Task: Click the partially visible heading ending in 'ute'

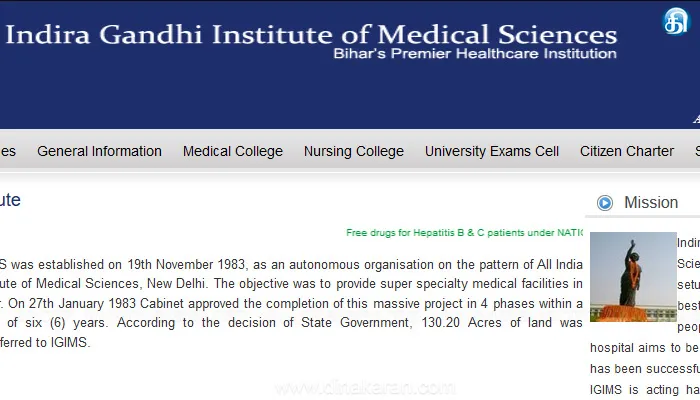Action: 10,200
